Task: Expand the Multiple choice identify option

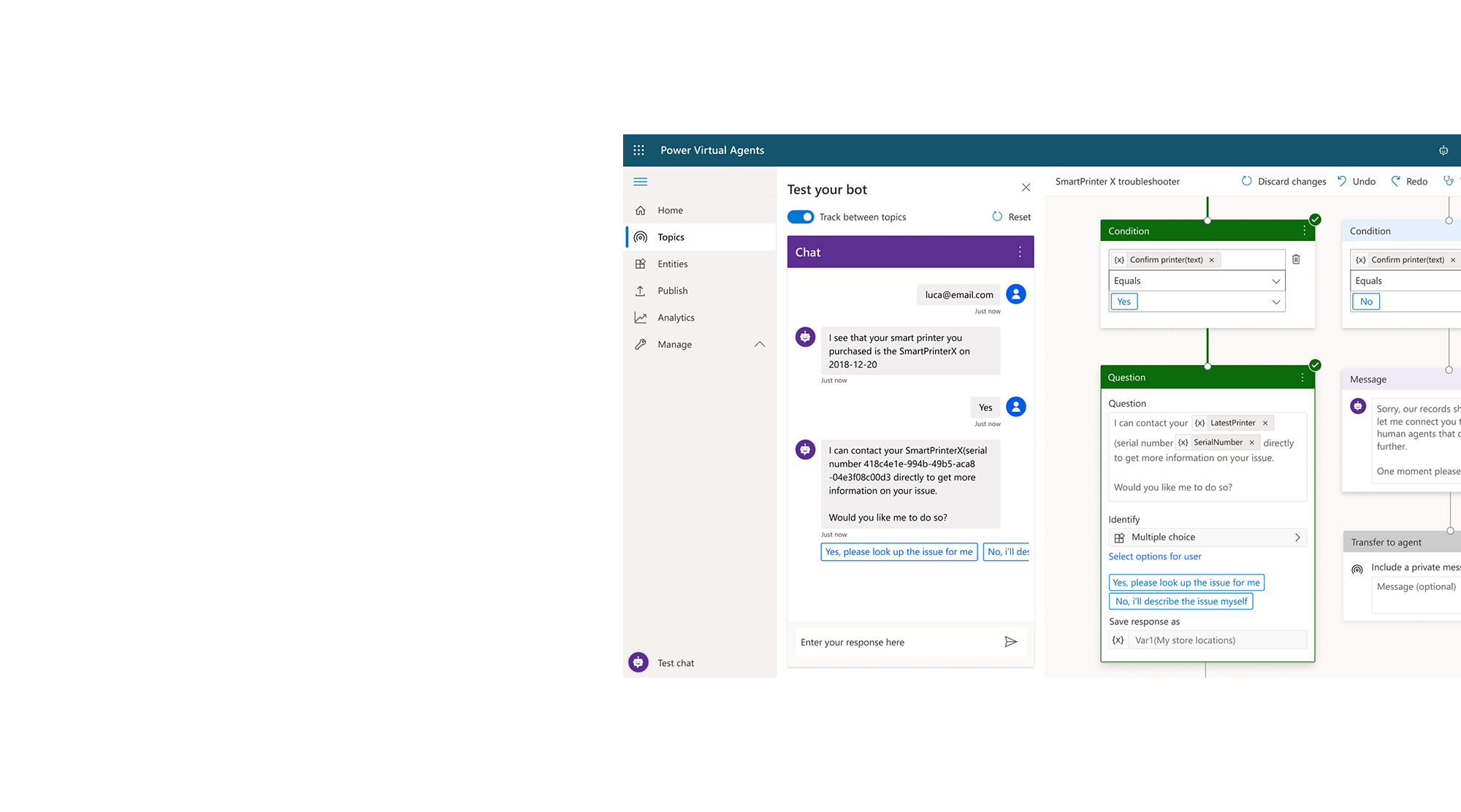Action: coord(1208,537)
